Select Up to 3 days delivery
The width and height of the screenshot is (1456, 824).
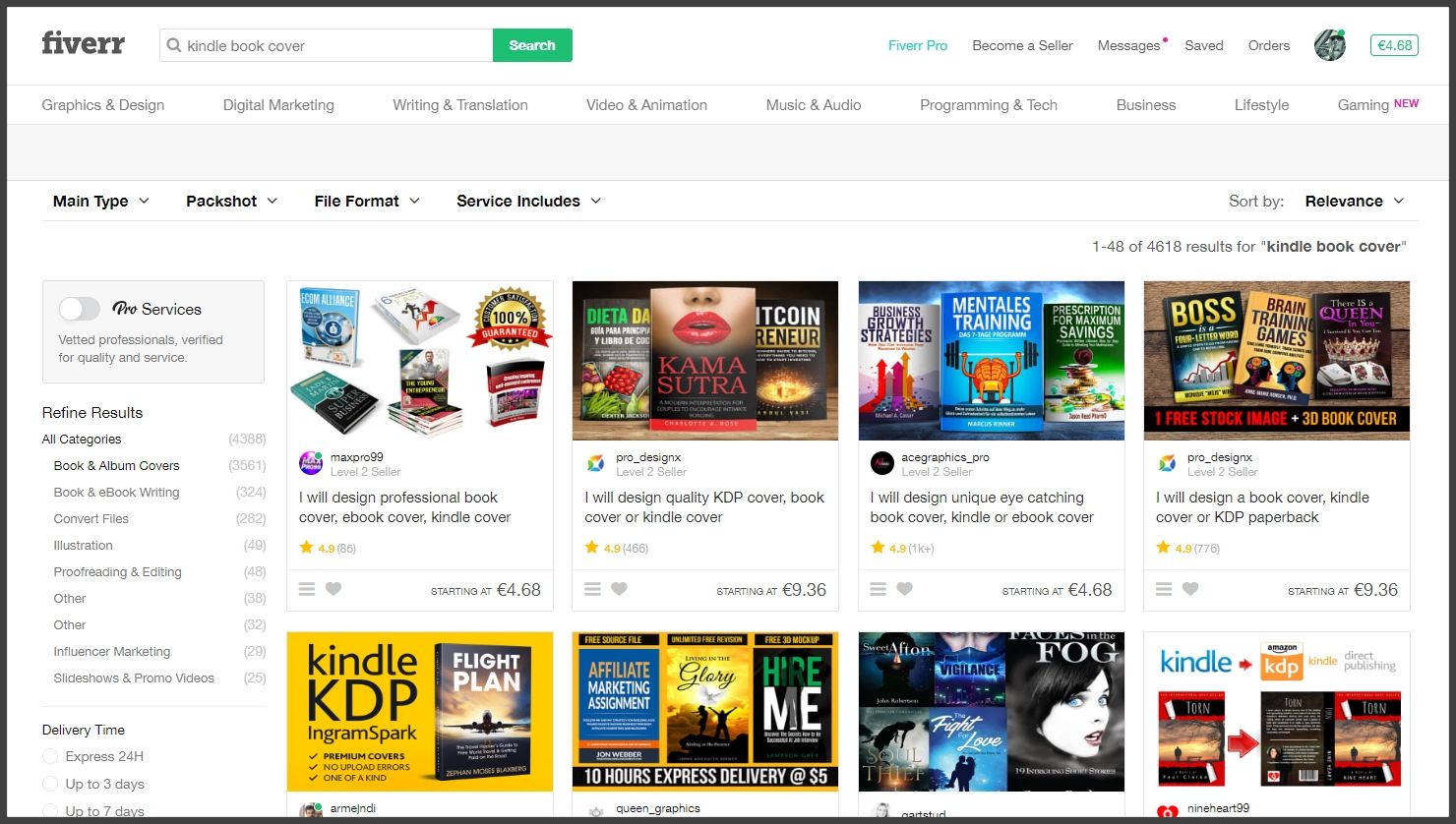[50, 784]
